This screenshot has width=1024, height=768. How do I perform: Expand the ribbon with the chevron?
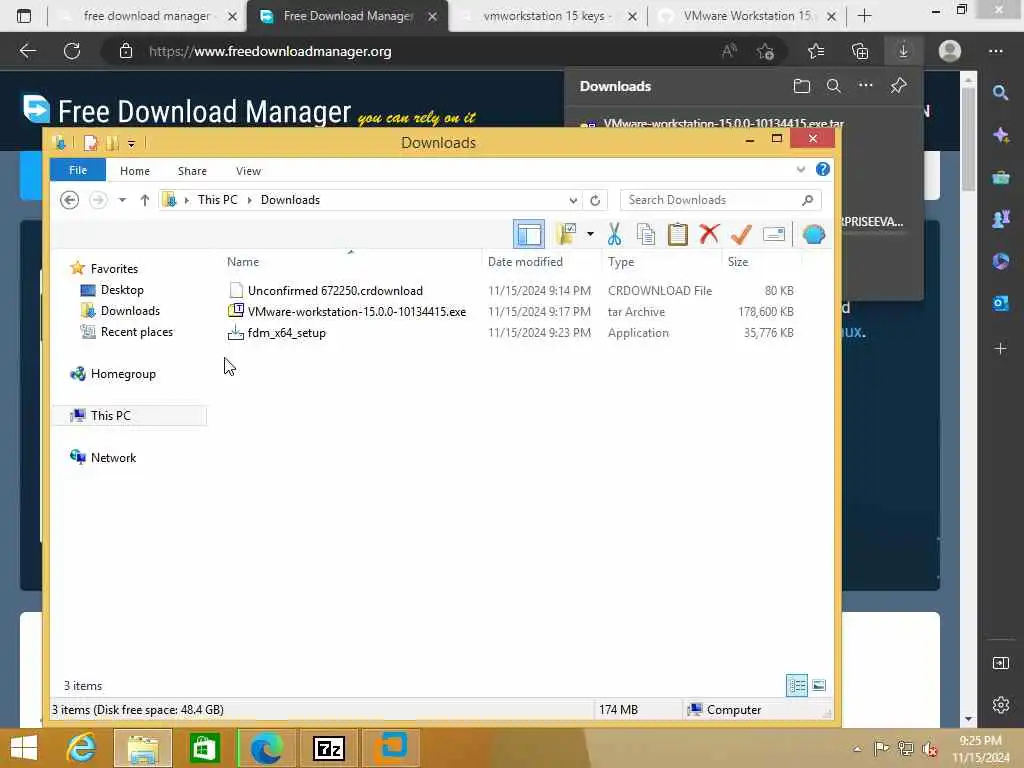pos(801,170)
